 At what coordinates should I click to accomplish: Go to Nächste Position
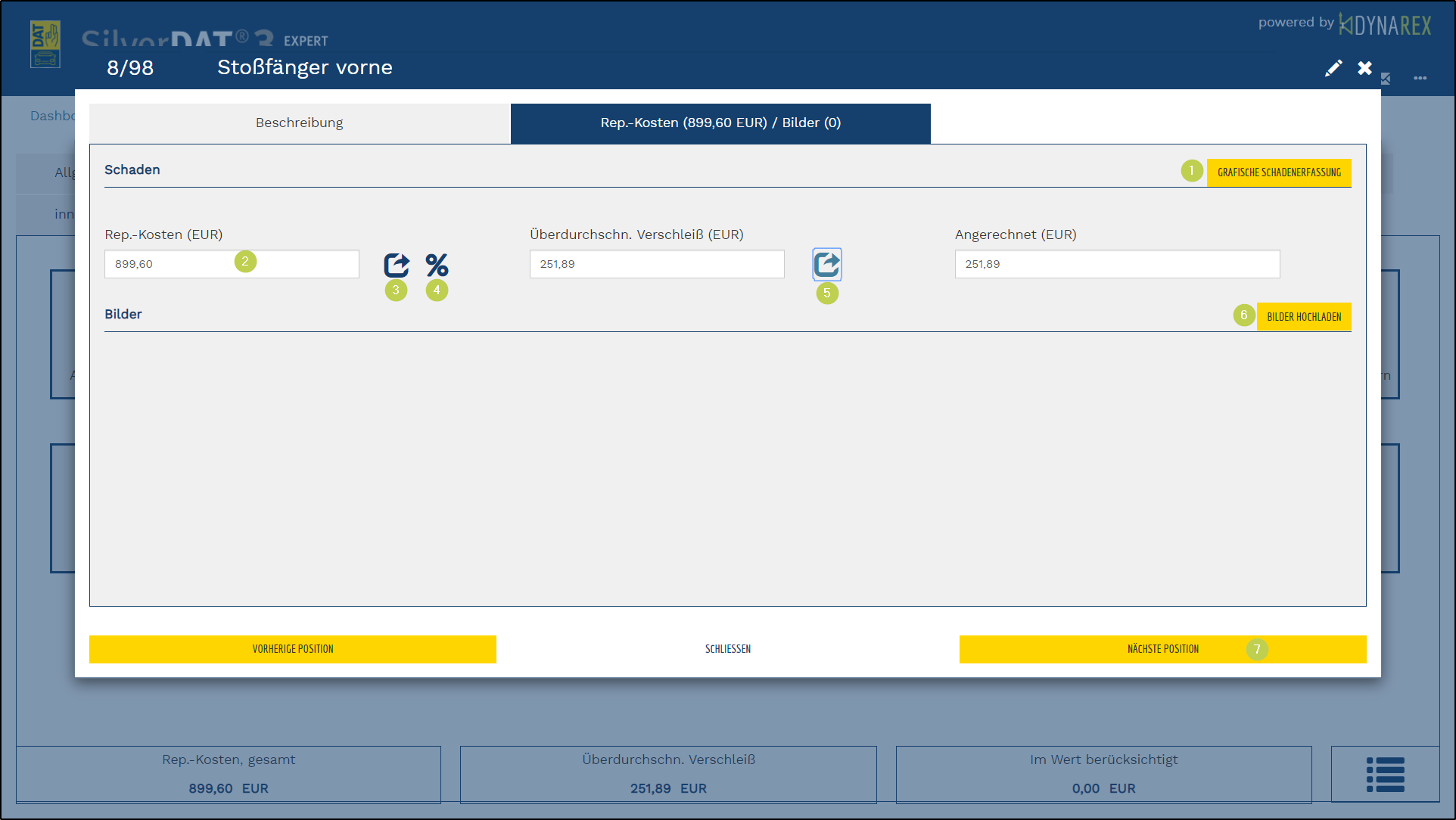point(1162,649)
